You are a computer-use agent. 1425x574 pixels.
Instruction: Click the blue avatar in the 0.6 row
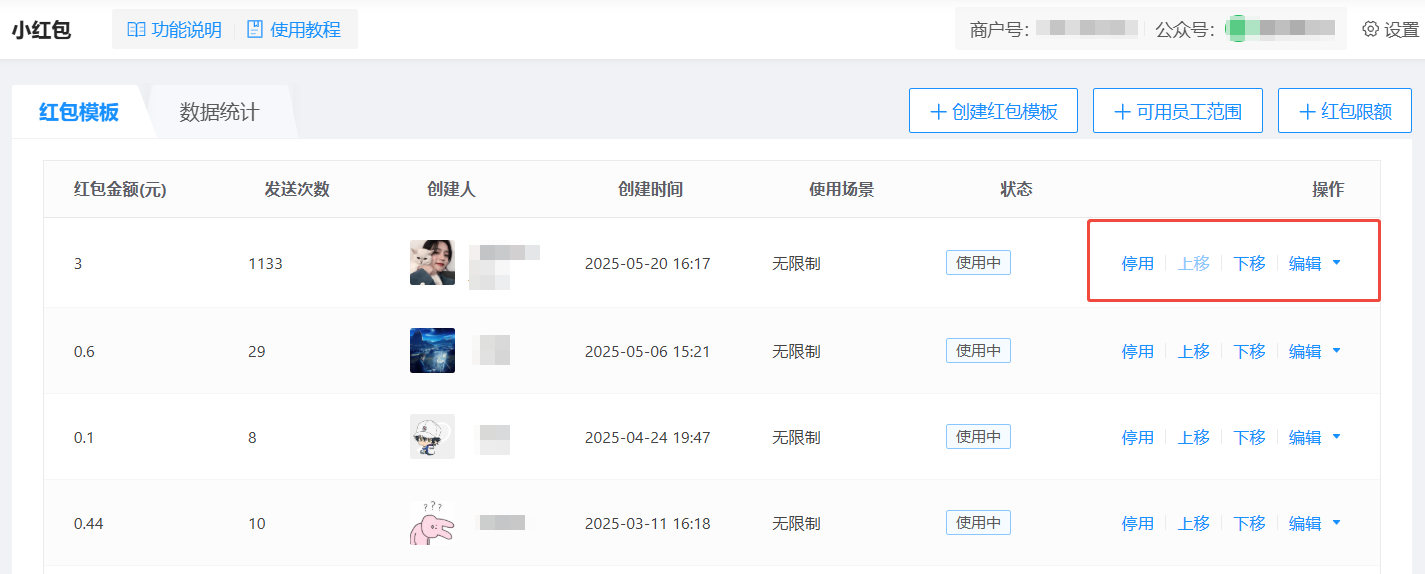(432, 351)
